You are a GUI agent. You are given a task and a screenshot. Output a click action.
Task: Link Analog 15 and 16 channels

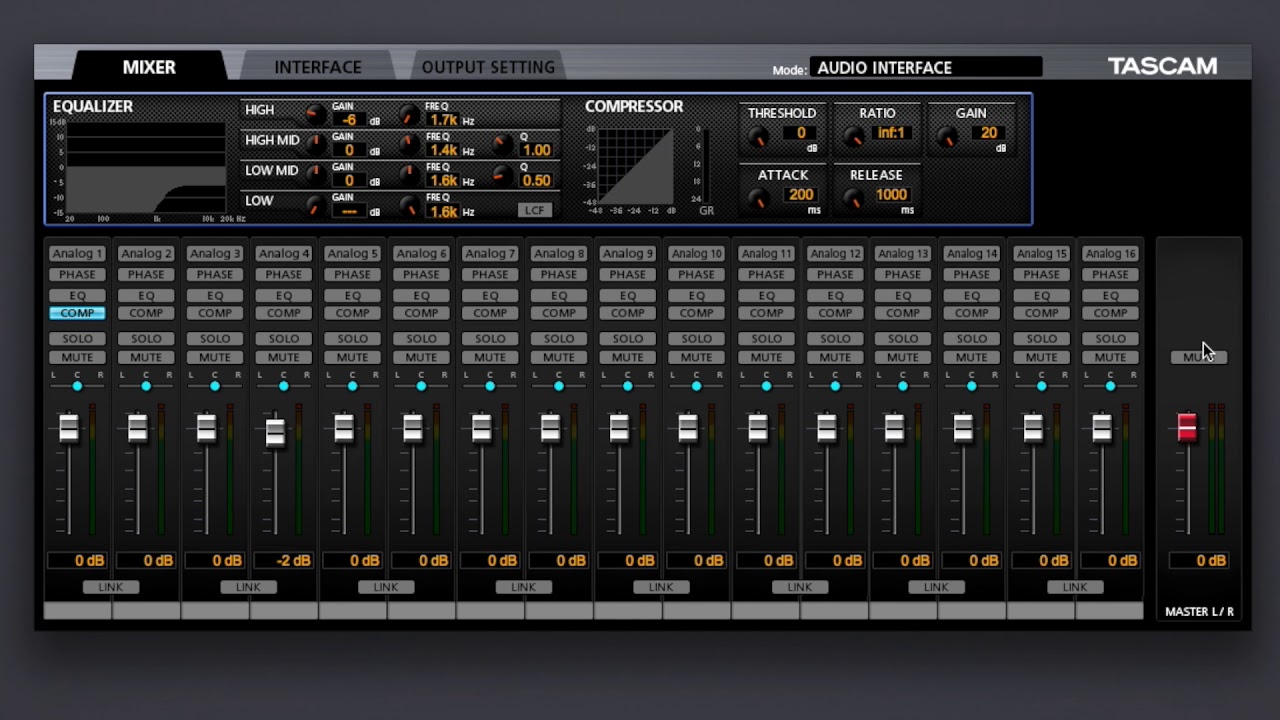[1075, 587]
